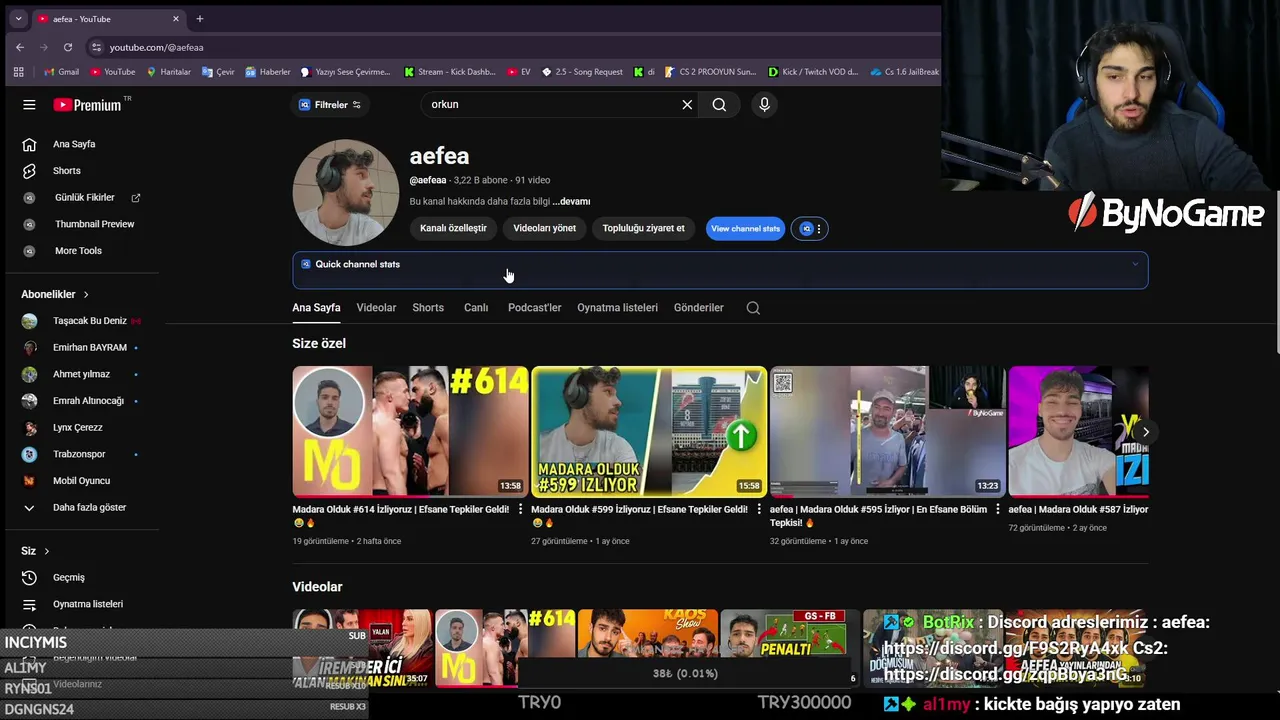Open Gmail bookmark

[x=61, y=72]
